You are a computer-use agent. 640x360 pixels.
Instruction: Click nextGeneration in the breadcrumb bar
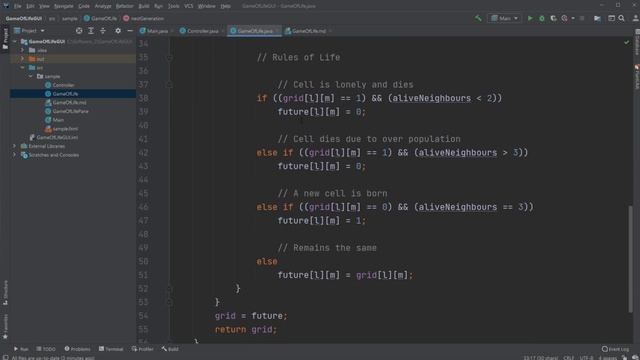click(x=143, y=18)
